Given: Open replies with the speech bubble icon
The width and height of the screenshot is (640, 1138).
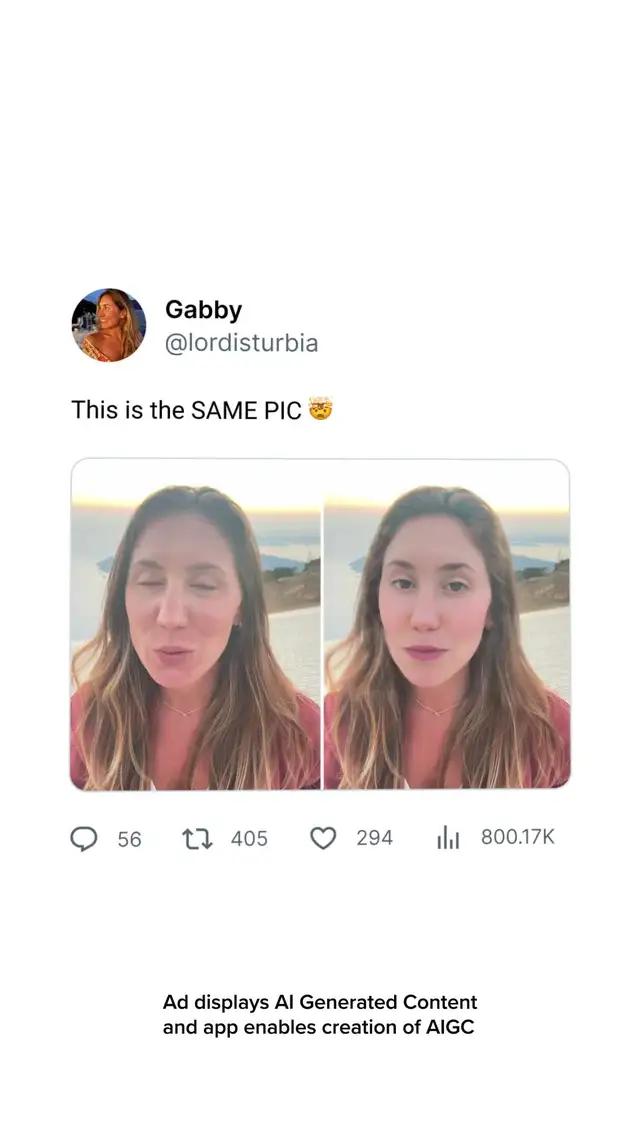Looking at the screenshot, I should pos(85,840).
